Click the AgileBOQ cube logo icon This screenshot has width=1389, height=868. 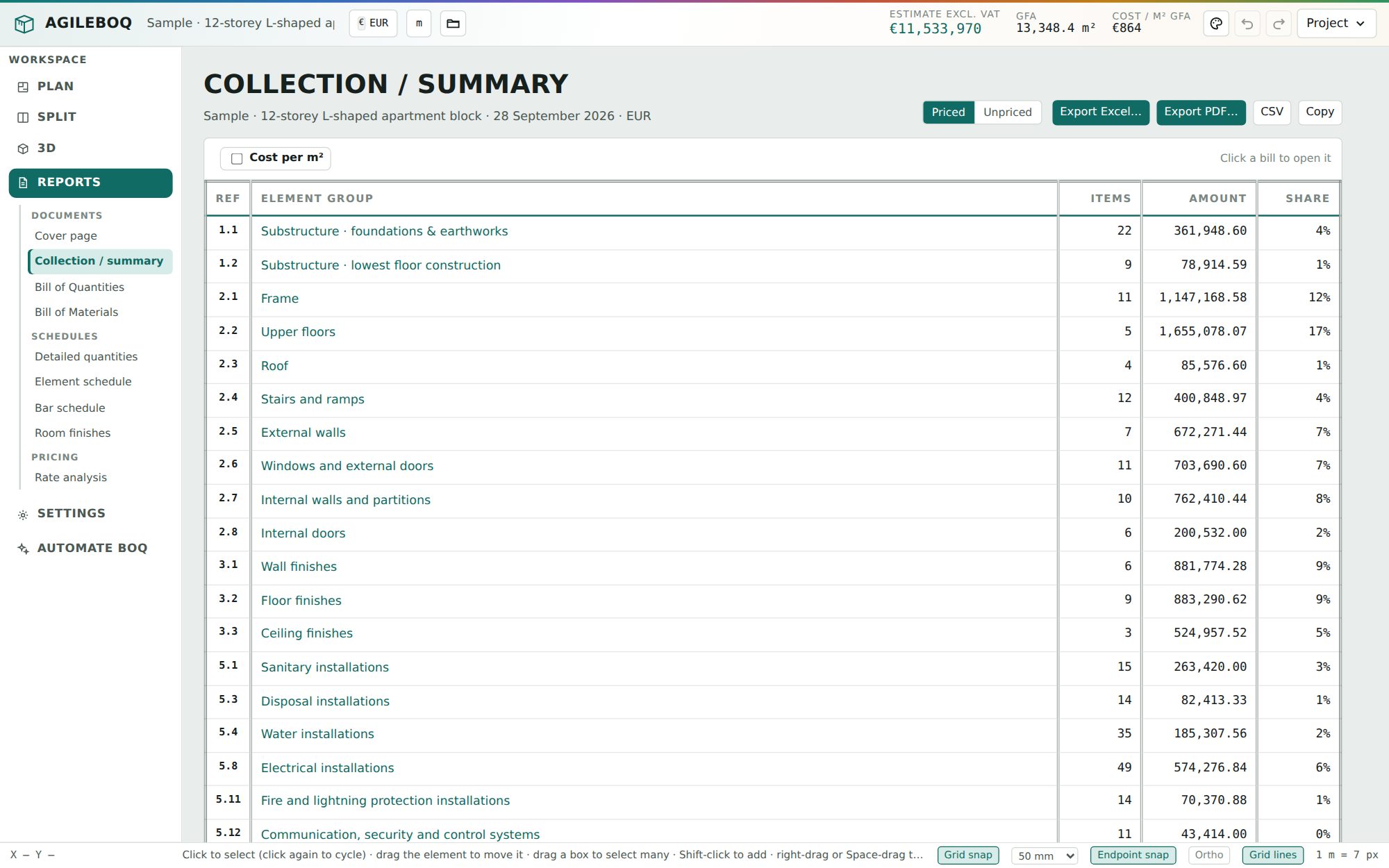point(24,24)
